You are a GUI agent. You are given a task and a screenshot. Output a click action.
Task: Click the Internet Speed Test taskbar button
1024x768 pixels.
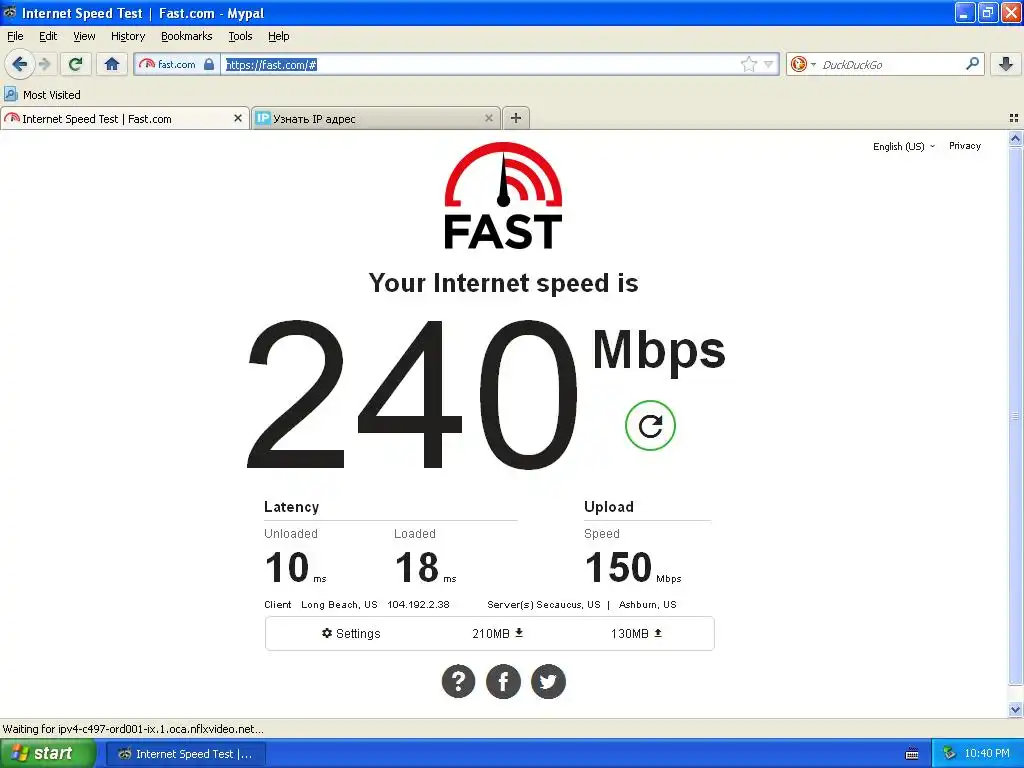click(185, 754)
